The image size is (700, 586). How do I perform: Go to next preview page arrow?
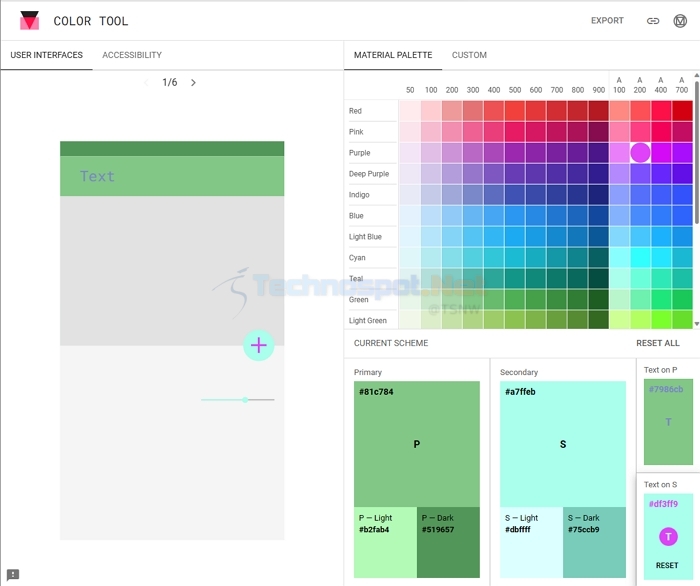point(193,83)
